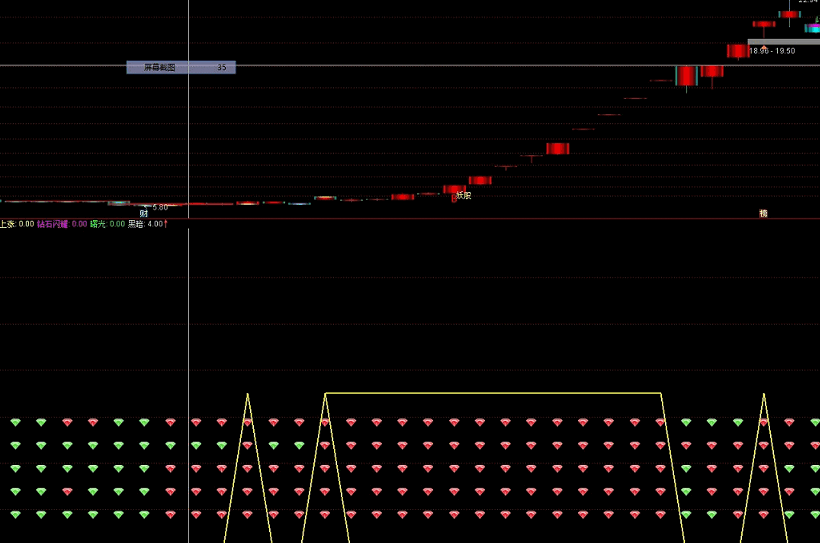The width and height of the screenshot is (820, 543).
Task: Click the 5.80 low price label
Action: [x=160, y=207]
